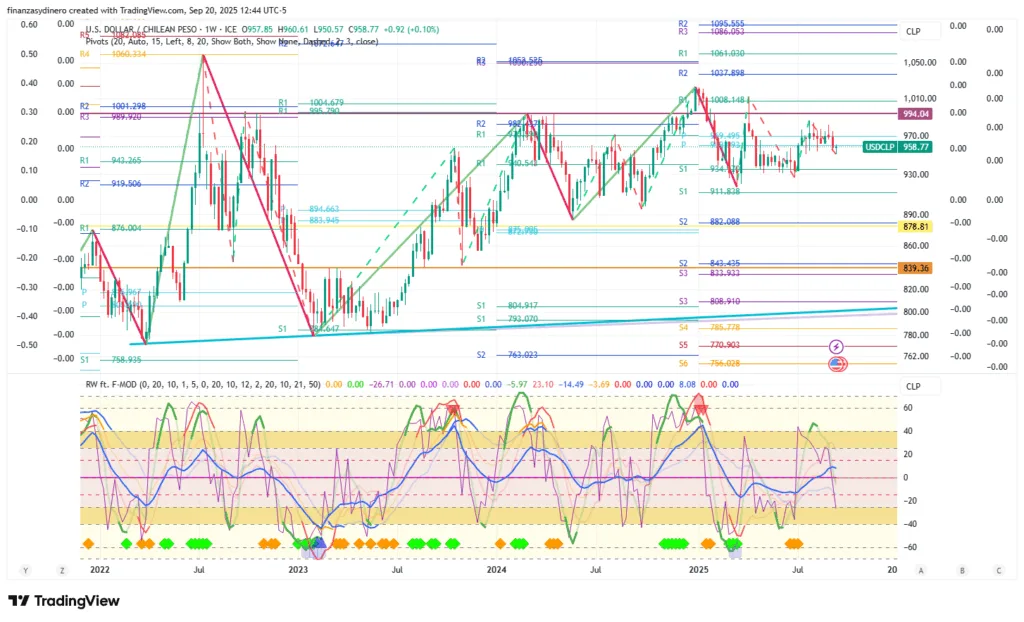Screen dimensions: 1024x622
Task: Click the S4 785.778 pivot label
Action: [709, 327]
